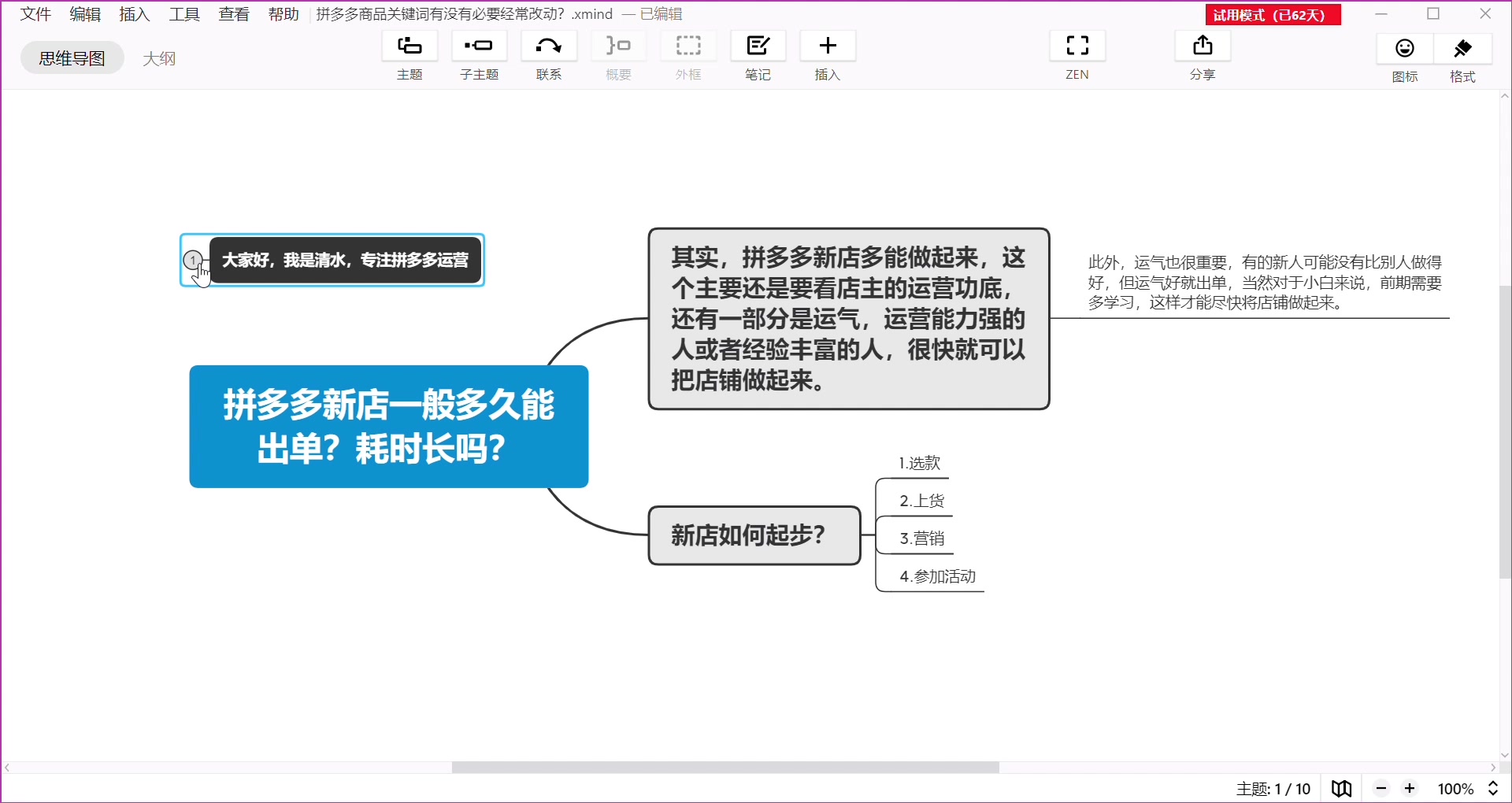1512x803 pixels.
Task: Maximize the XMind window
Action: click(1433, 14)
